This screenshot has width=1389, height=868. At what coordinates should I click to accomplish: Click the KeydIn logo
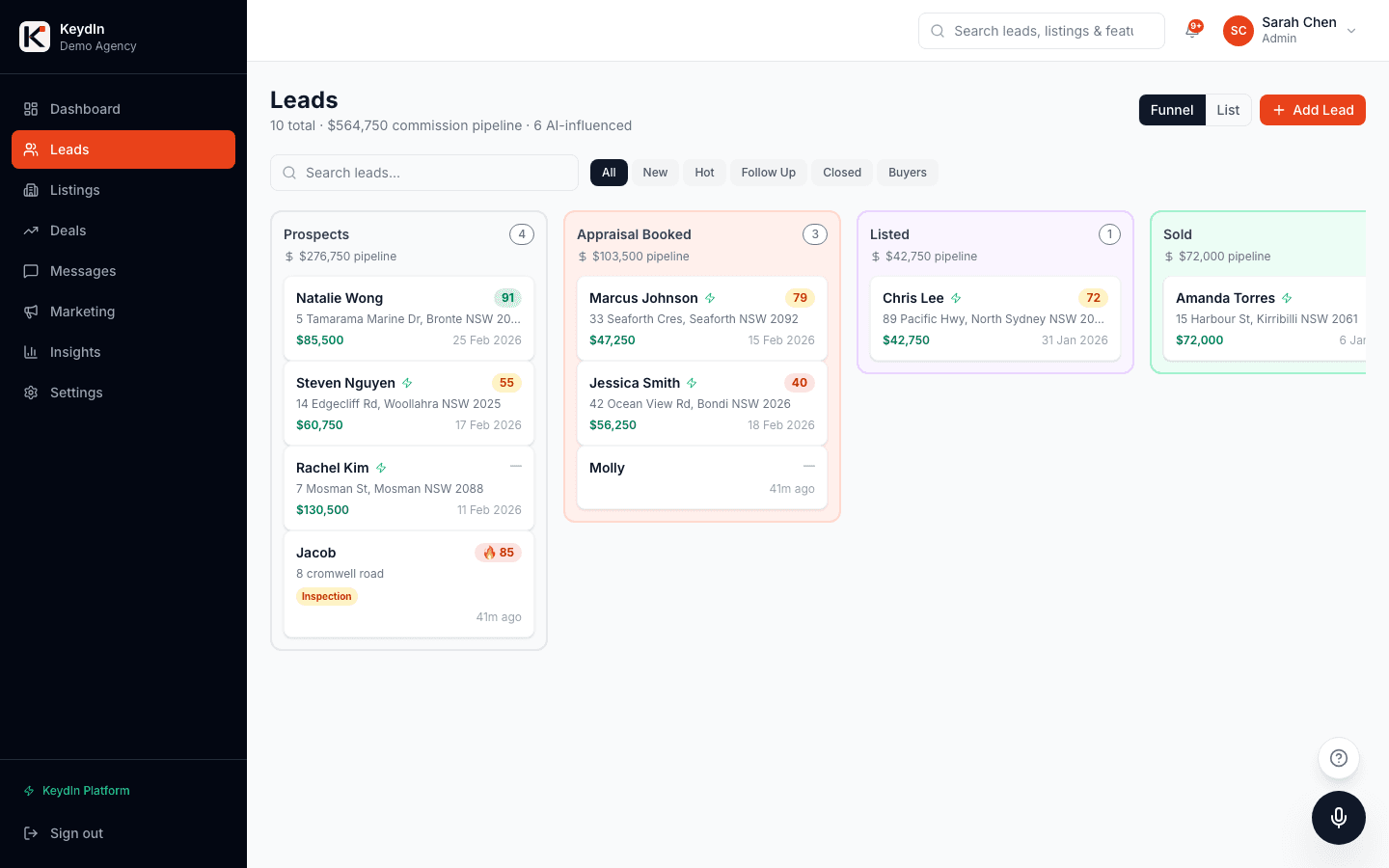[x=34, y=36]
